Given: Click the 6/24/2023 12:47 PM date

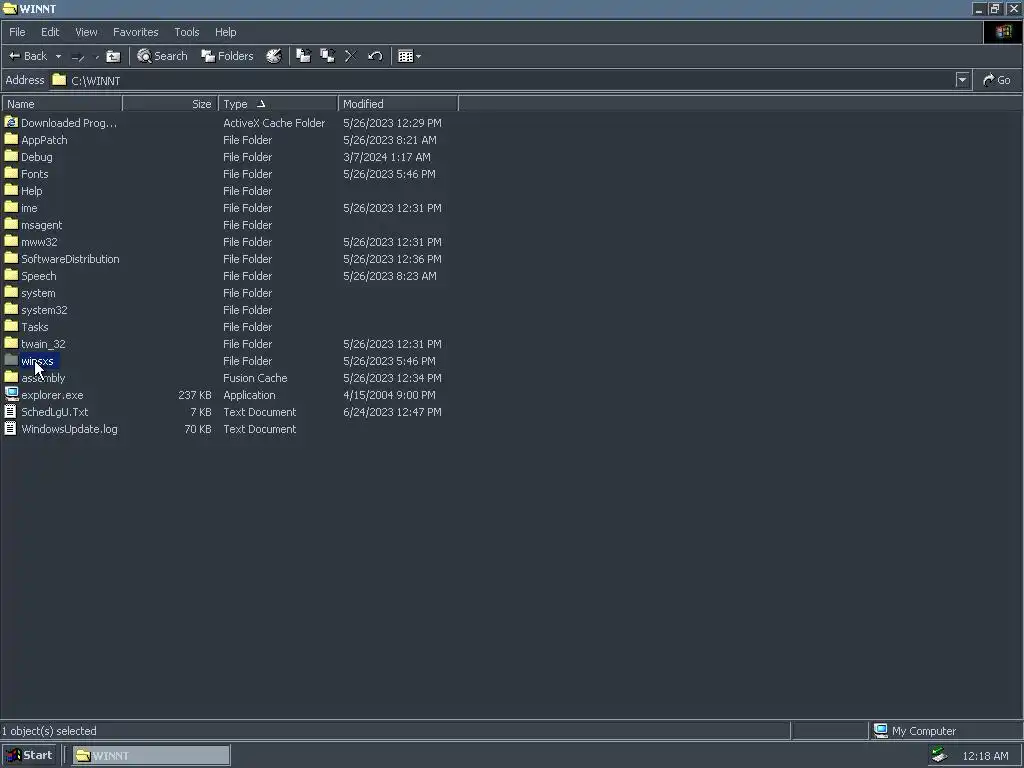Looking at the screenshot, I should [x=392, y=412].
